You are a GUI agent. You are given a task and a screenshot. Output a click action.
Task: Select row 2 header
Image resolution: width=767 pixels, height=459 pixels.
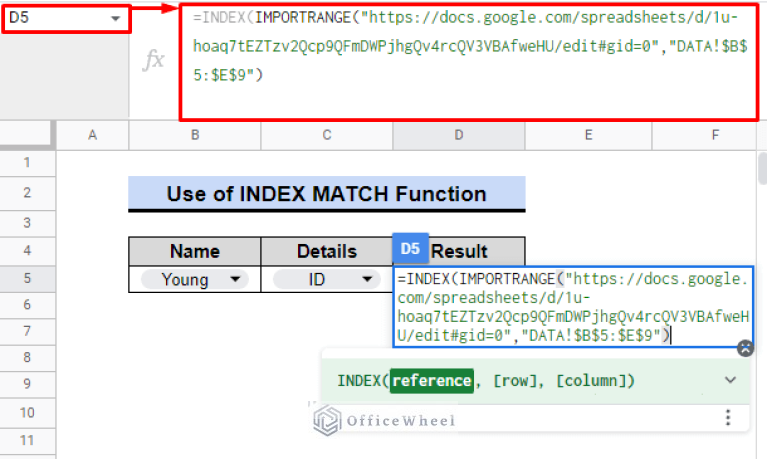click(x=27, y=193)
